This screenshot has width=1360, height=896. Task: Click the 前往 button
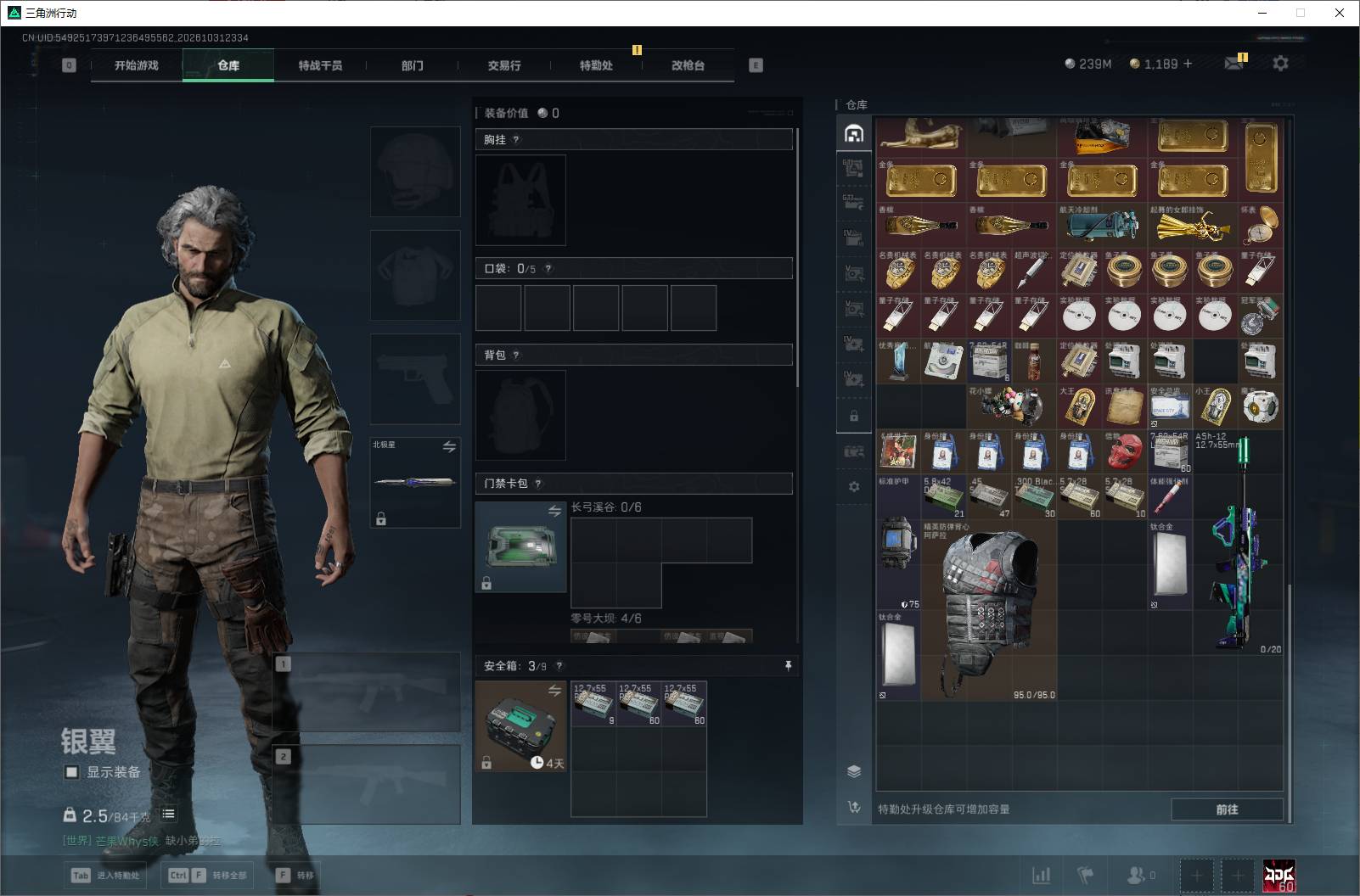point(1227,809)
